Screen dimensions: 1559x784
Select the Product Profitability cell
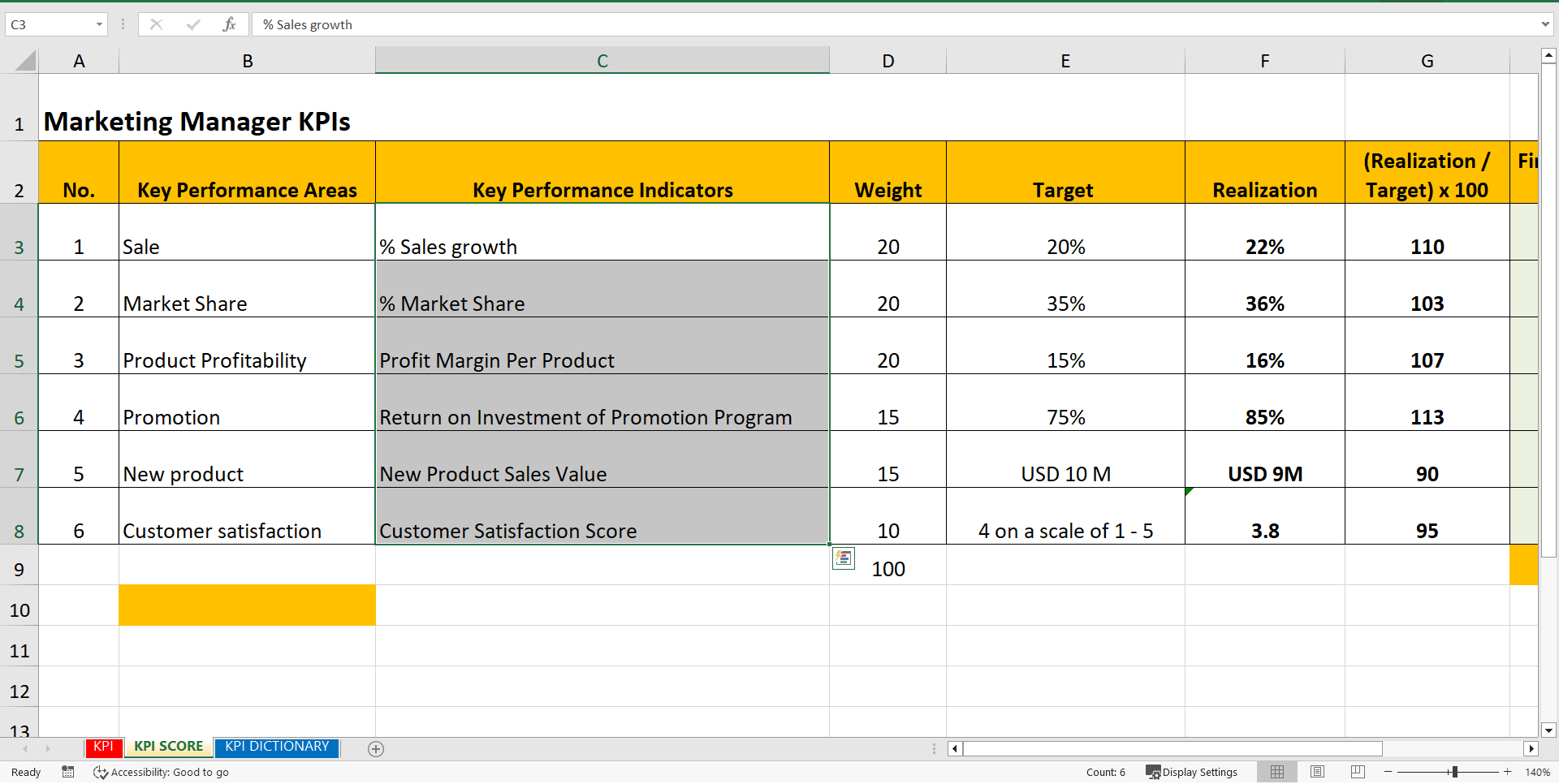247,346
